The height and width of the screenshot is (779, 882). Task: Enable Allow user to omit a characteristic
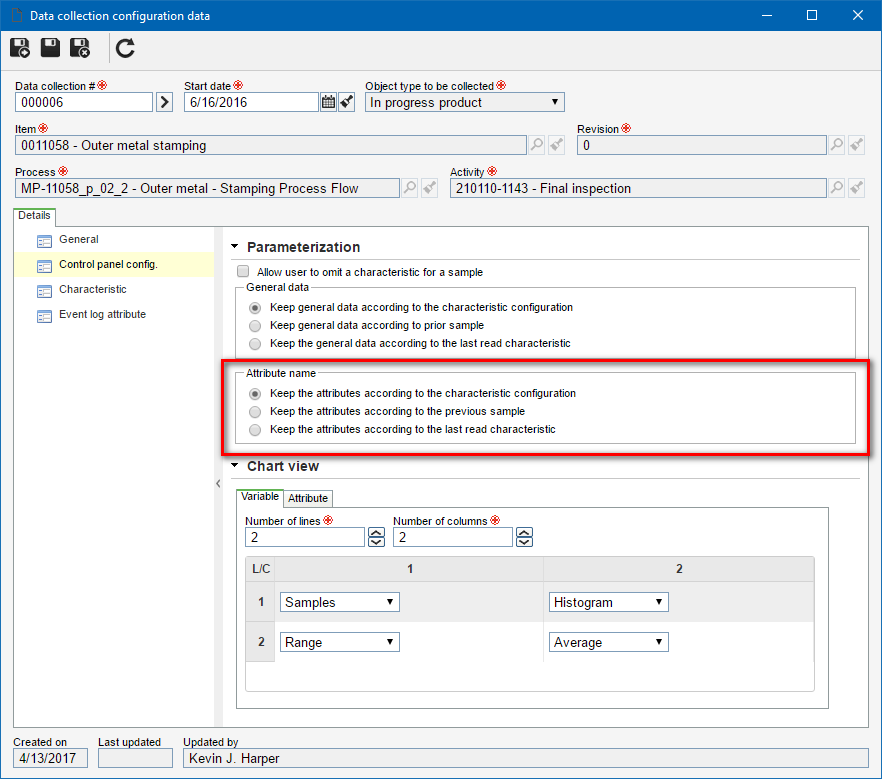pyautogui.click(x=243, y=272)
